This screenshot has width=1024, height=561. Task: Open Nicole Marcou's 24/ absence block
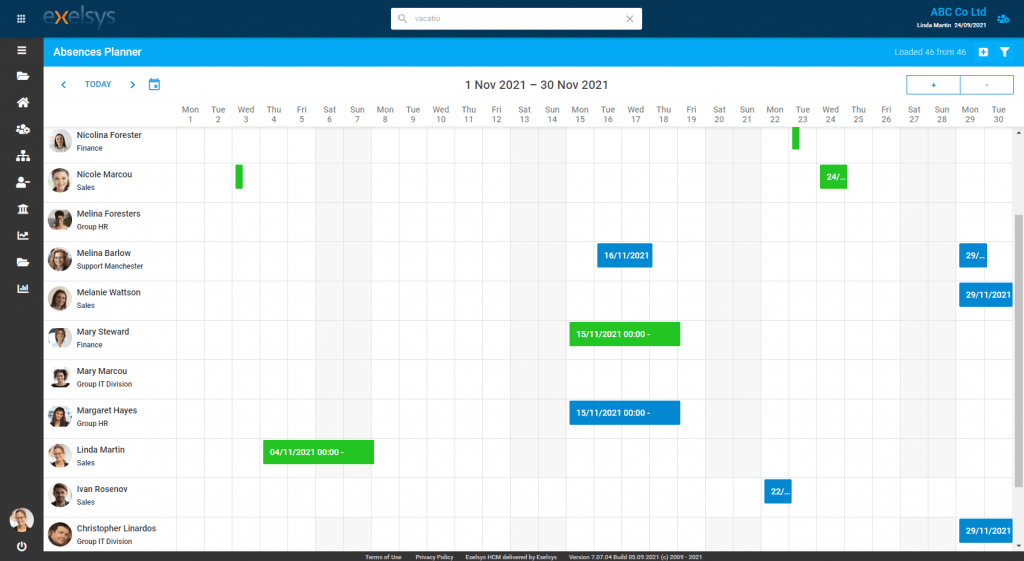pyautogui.click(x=833, y=177)
